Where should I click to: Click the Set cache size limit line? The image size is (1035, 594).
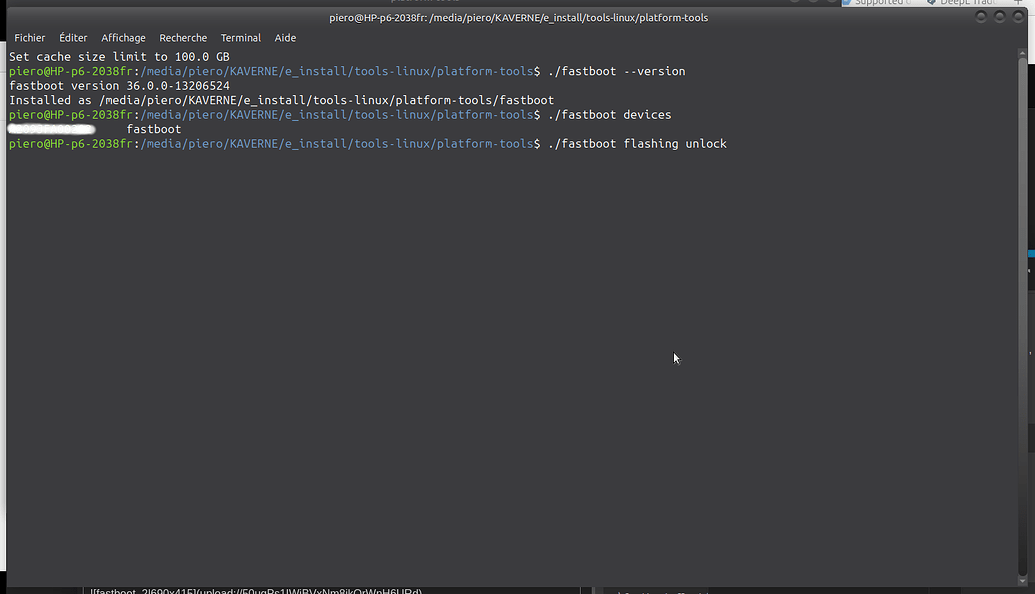pos(119,57)
